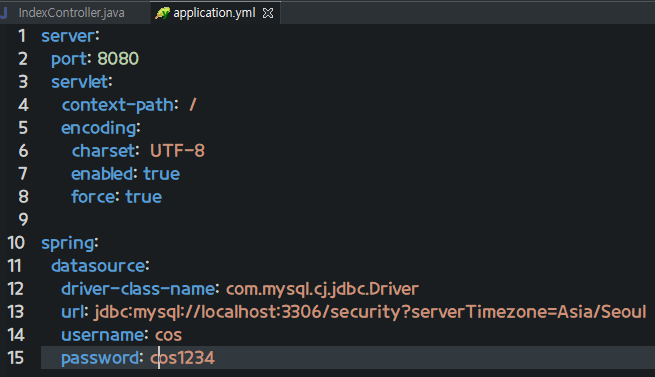
Task: Click line number 1 in the gutter
Action: pyautogui.click(x=22, y=36)
